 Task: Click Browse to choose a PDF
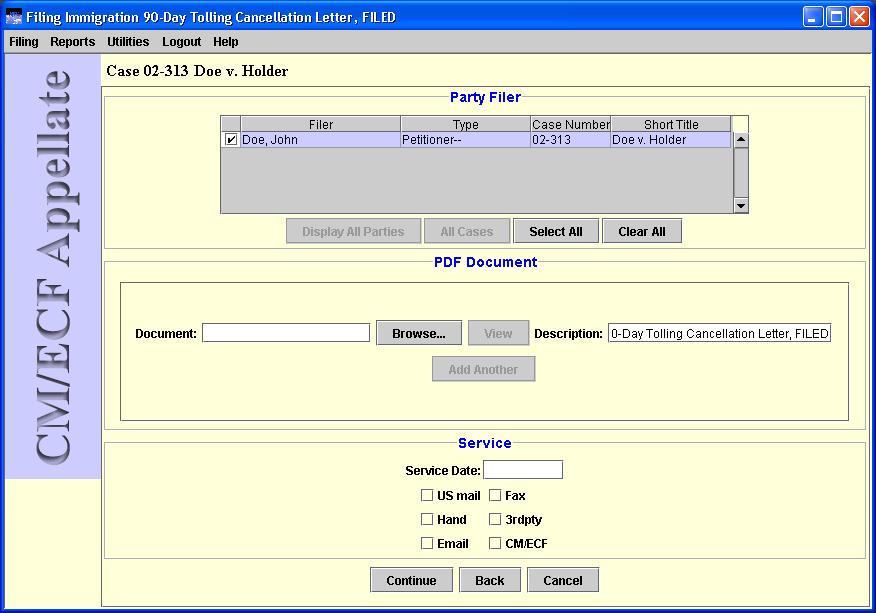pyautogui.click(x=419, y=333)
